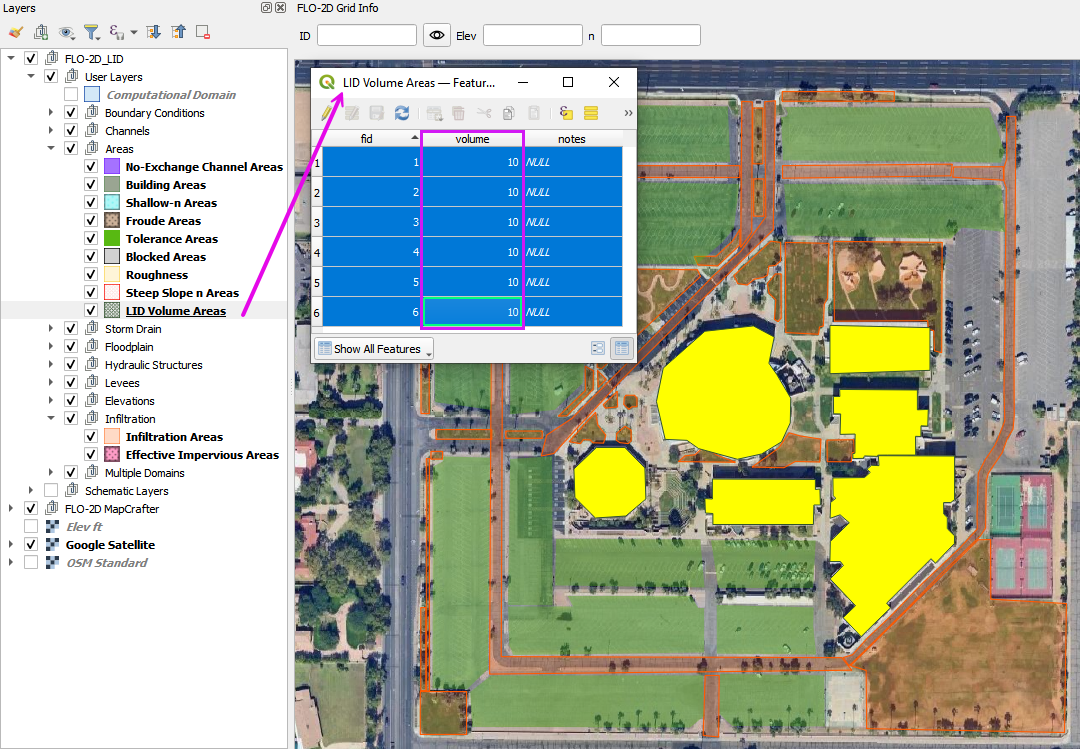Click the notes column header

571,139
